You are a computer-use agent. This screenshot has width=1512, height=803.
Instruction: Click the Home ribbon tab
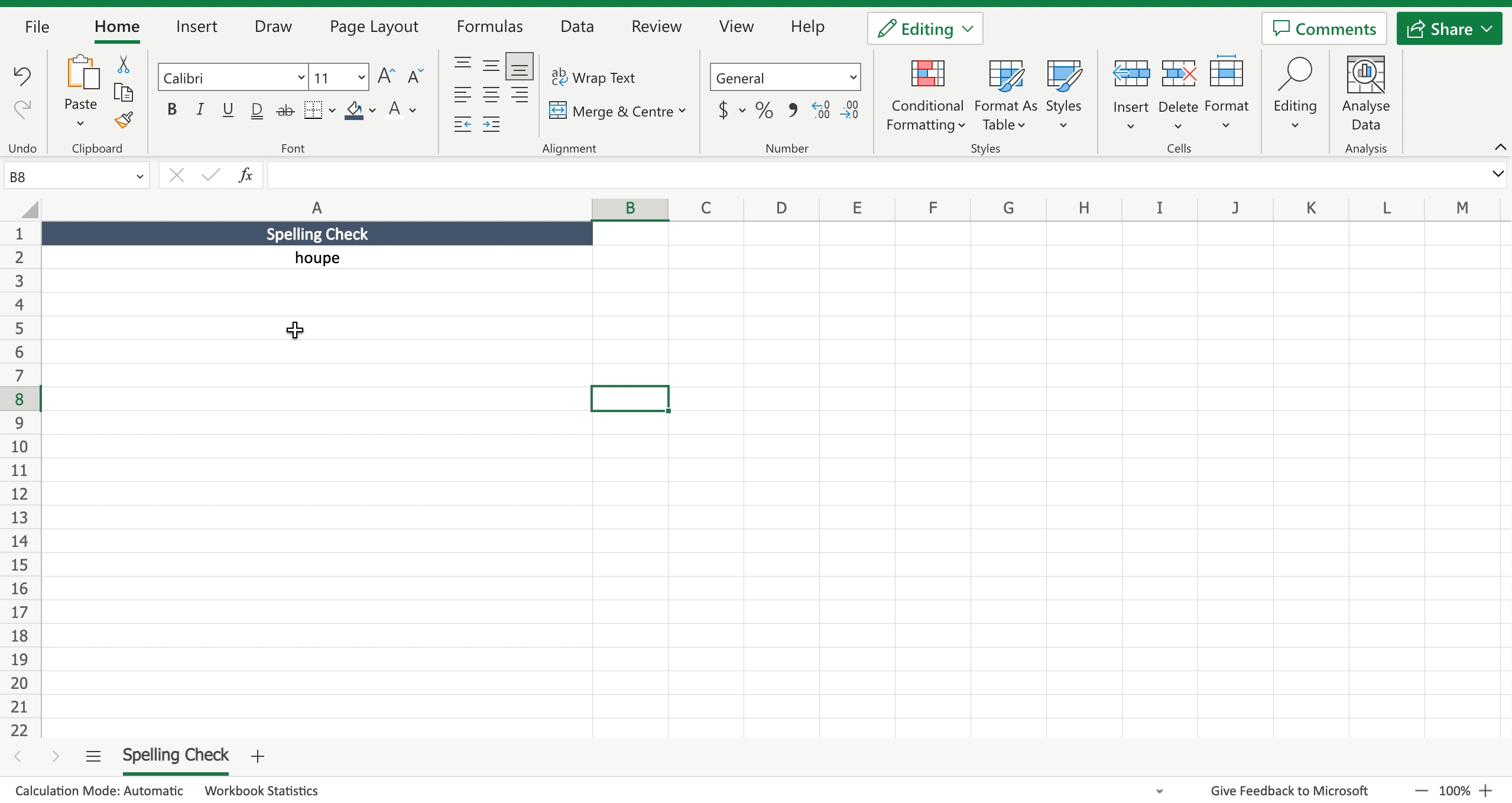[116, 27]
